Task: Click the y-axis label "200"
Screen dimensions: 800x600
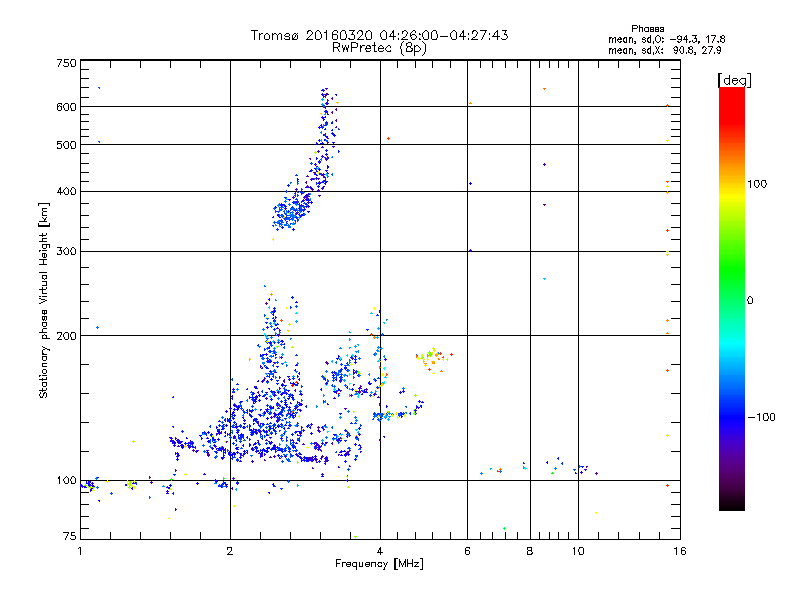Action: [x=66, y=336]
